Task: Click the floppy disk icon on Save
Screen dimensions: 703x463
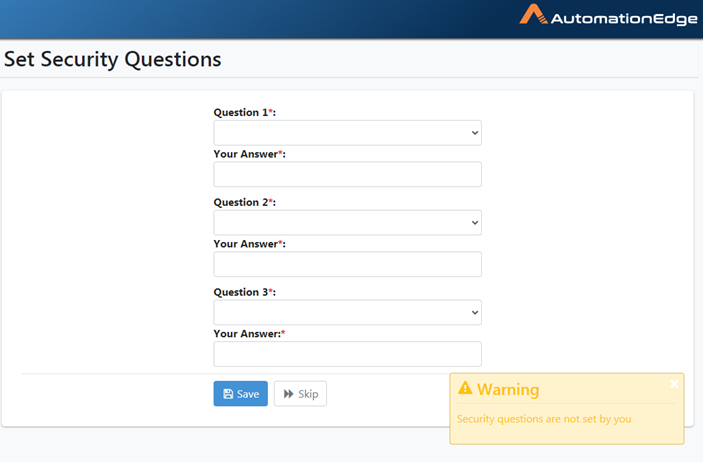Action: pyautogui.click(x=228, y=394)
